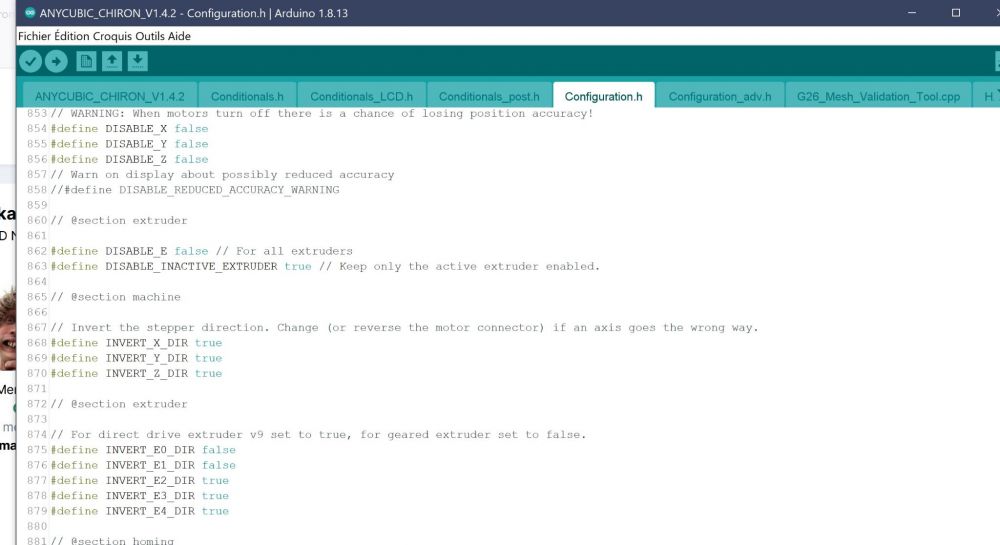Minimize the Arduino window

(x=912, y=13)
